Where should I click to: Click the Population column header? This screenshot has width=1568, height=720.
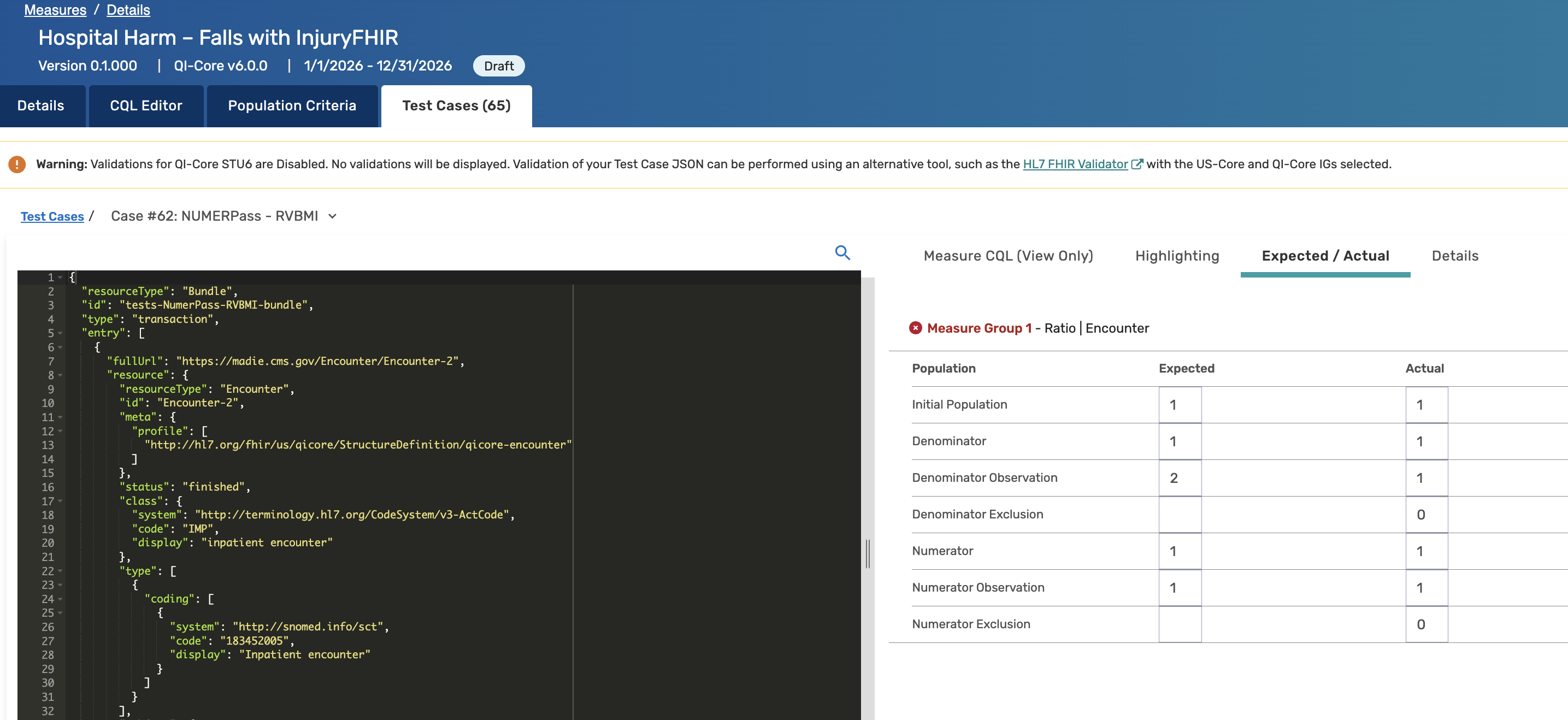(x=944, y=369)
